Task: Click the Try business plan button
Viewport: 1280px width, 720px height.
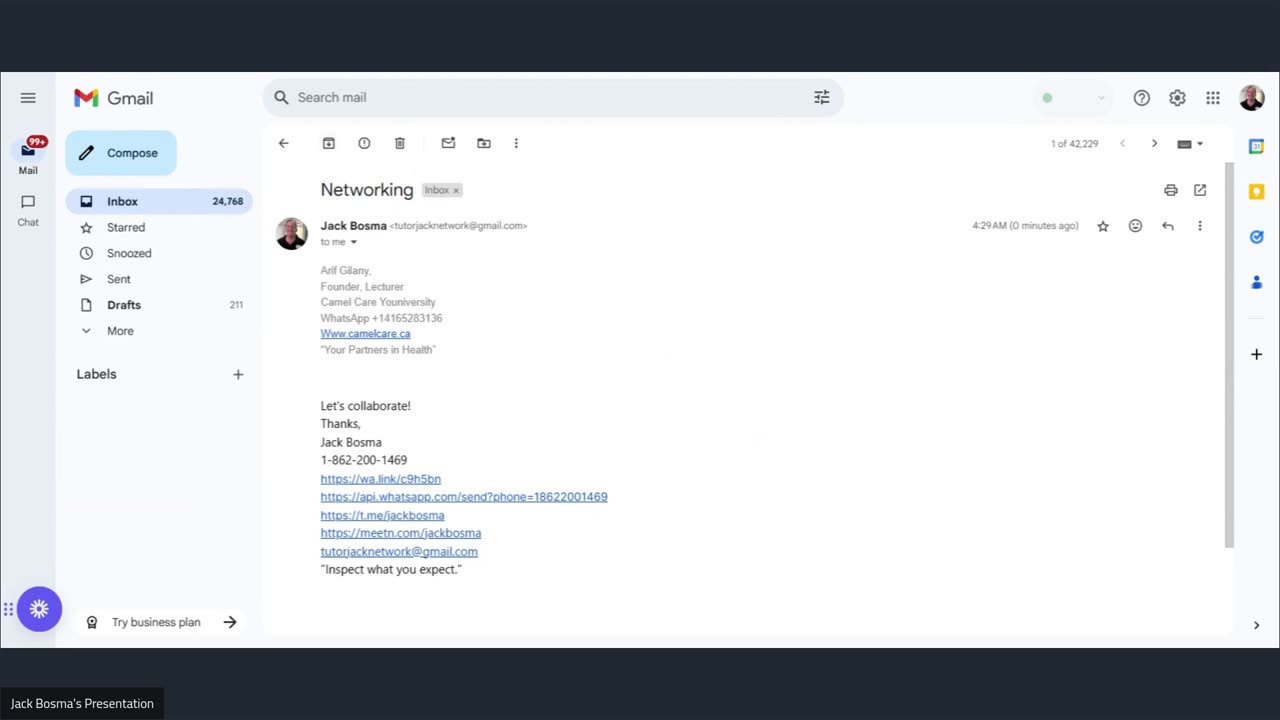Action: point(162,622)
